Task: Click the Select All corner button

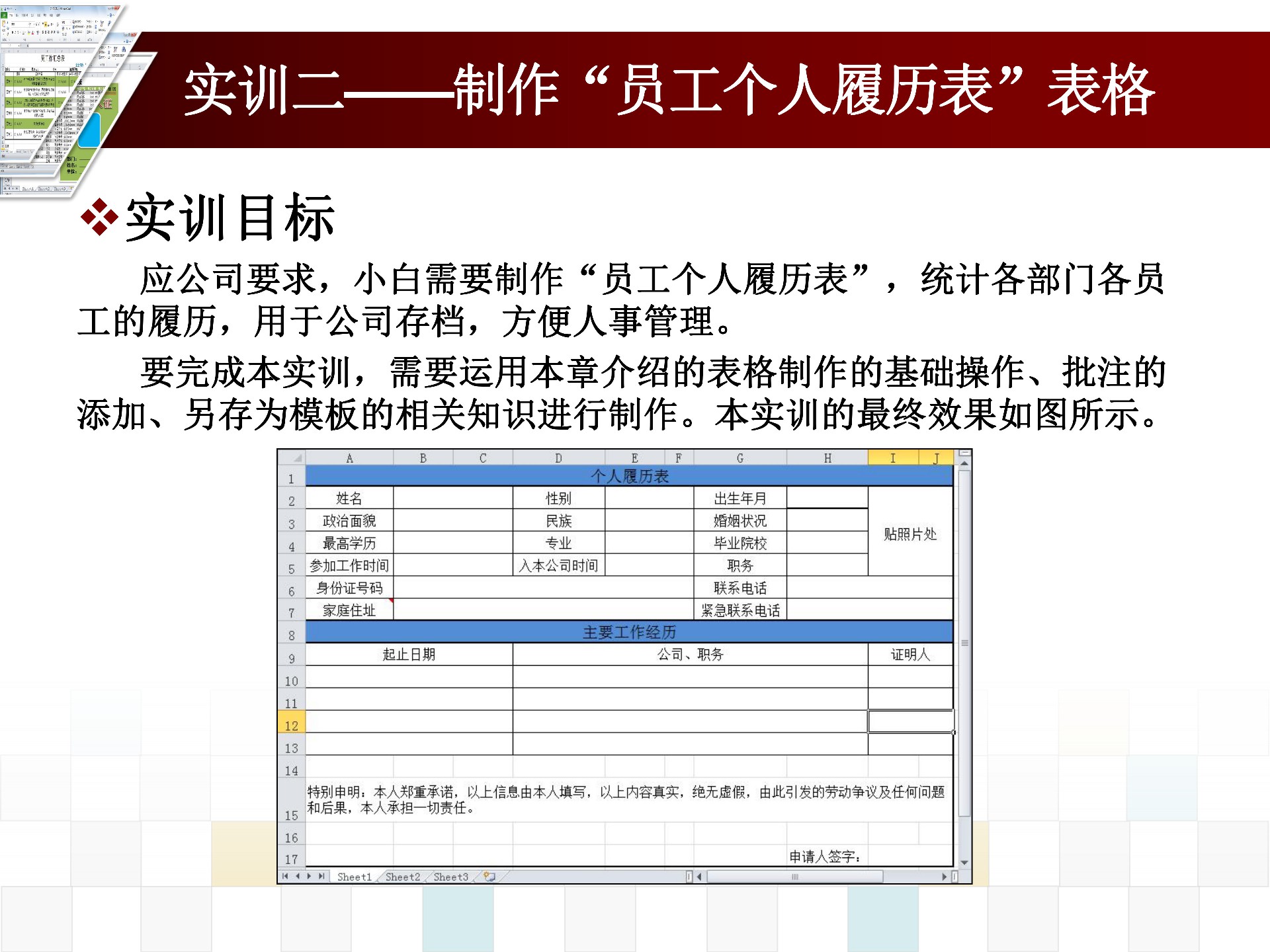Action: pyautogui.click(x=292, y=457)
